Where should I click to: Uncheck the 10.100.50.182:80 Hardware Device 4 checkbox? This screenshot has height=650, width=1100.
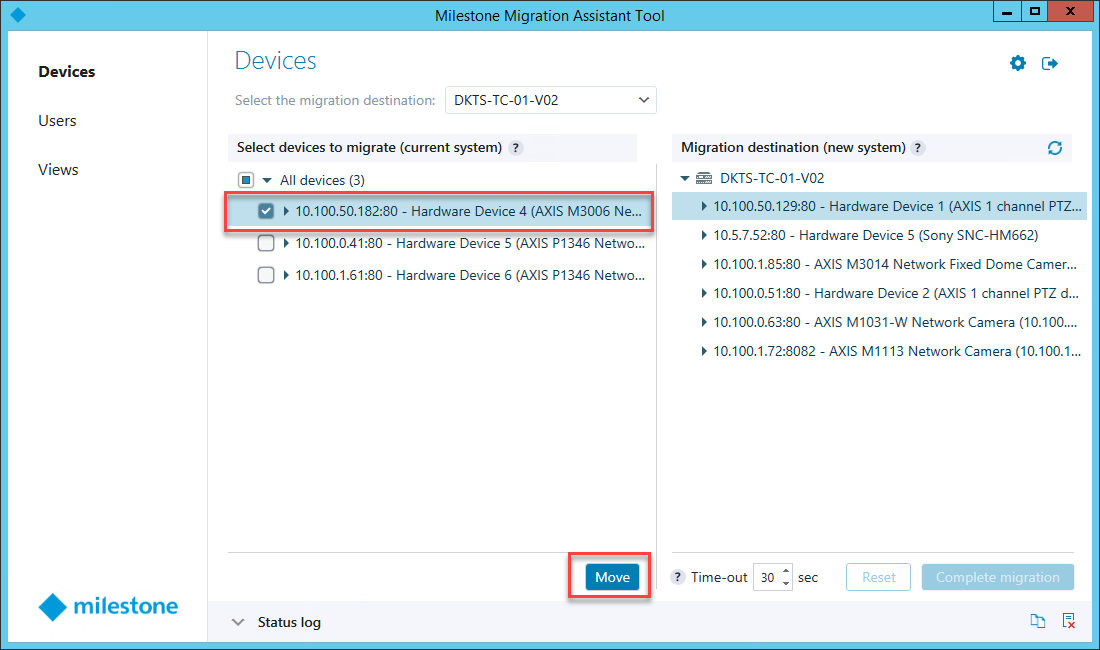click(x=266, y=211)
